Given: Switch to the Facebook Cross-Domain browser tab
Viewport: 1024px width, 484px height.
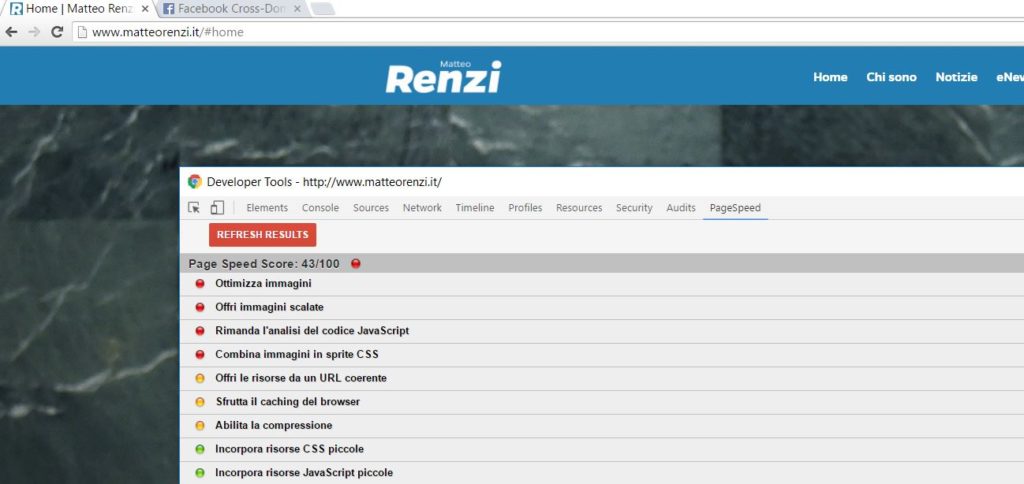Looking at the screenshot, I should [232, 9].
